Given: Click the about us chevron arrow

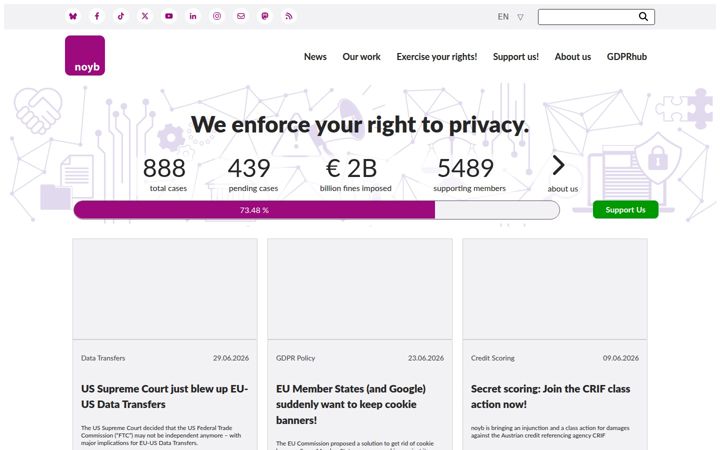Looking at the screenshot, I should pos(558,165).
